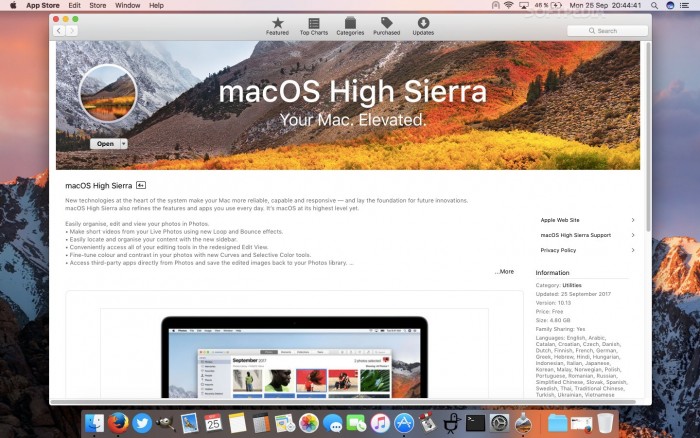
Task: Show the Purchased apps list
Action: (x=387, y=26)
